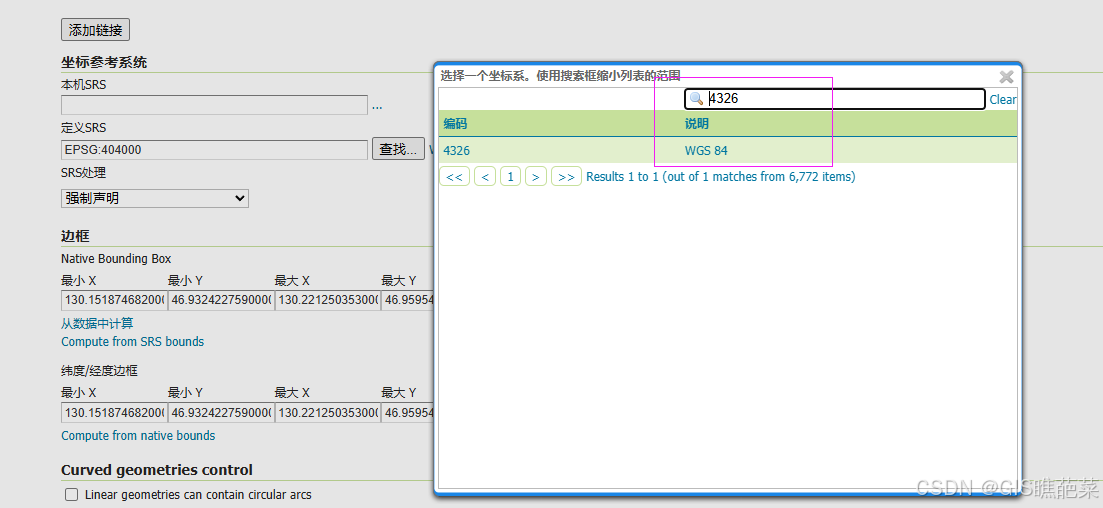The image size is (1103, 508).
Task: Click Compute from native bounds link
Action: point(138,436)
